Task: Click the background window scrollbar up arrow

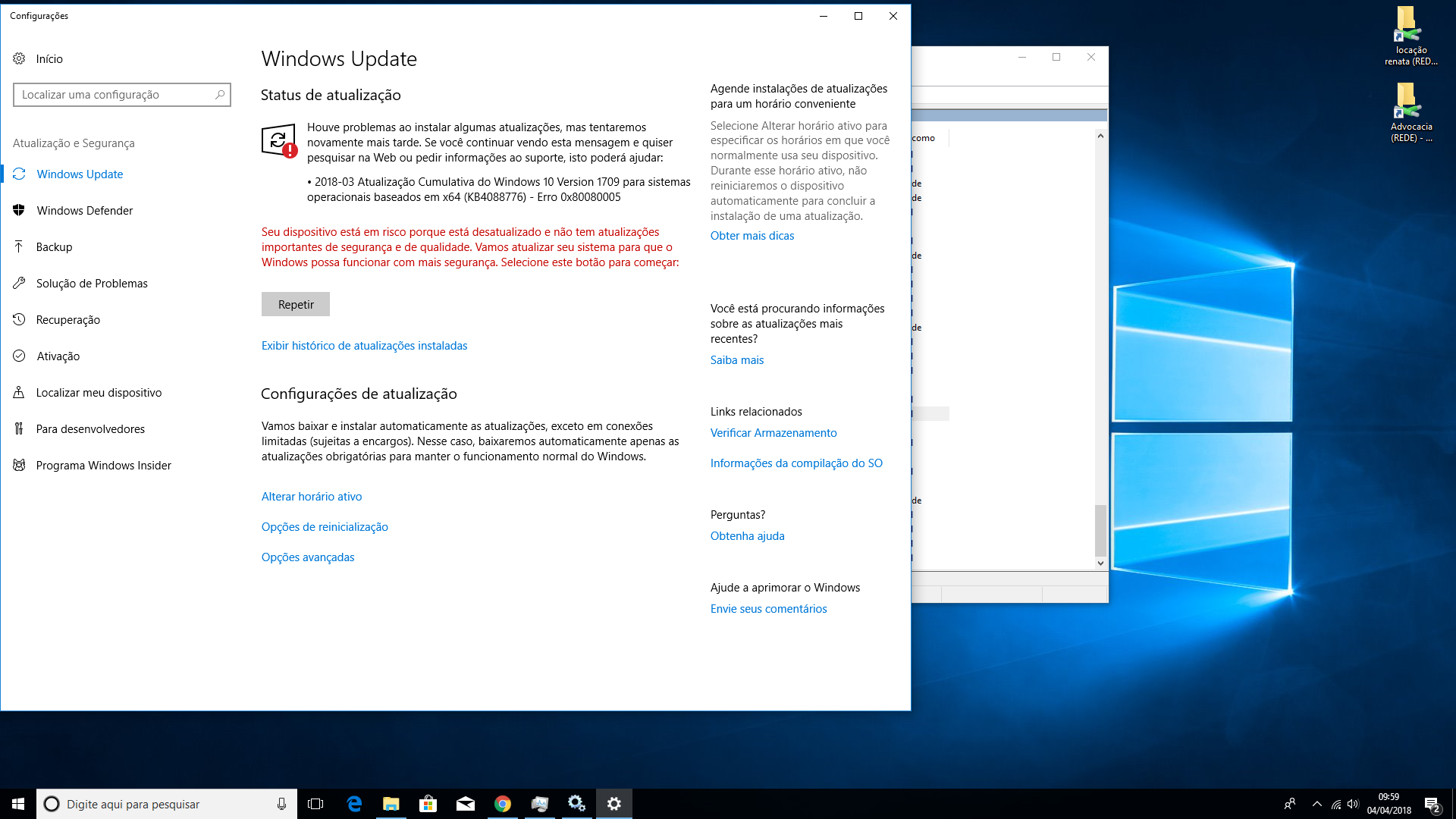Action: pos(1100,136)
